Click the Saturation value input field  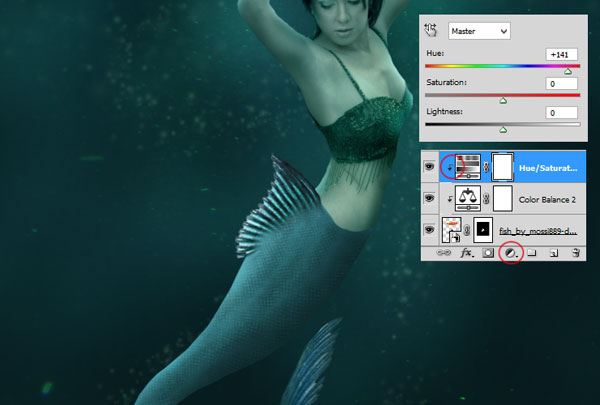[x=561, y=84]
